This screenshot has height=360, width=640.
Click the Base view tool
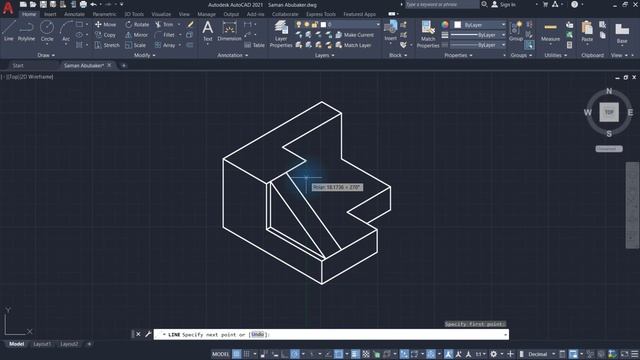point(622,33)
